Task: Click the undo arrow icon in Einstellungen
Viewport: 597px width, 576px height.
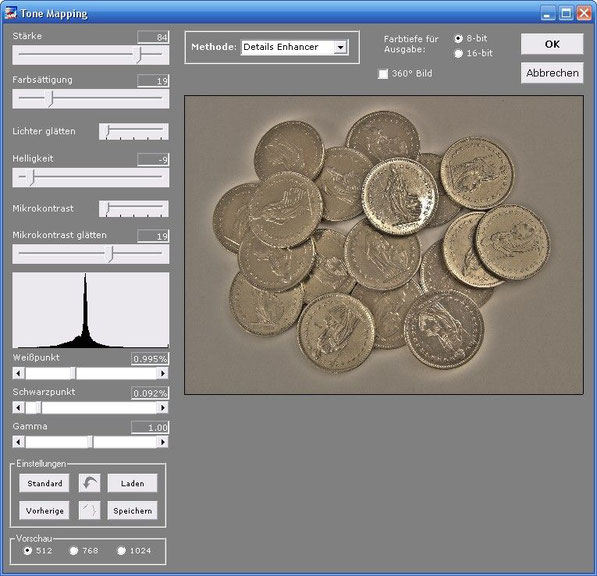Action: pyautogui.click(x=89, y=483)
